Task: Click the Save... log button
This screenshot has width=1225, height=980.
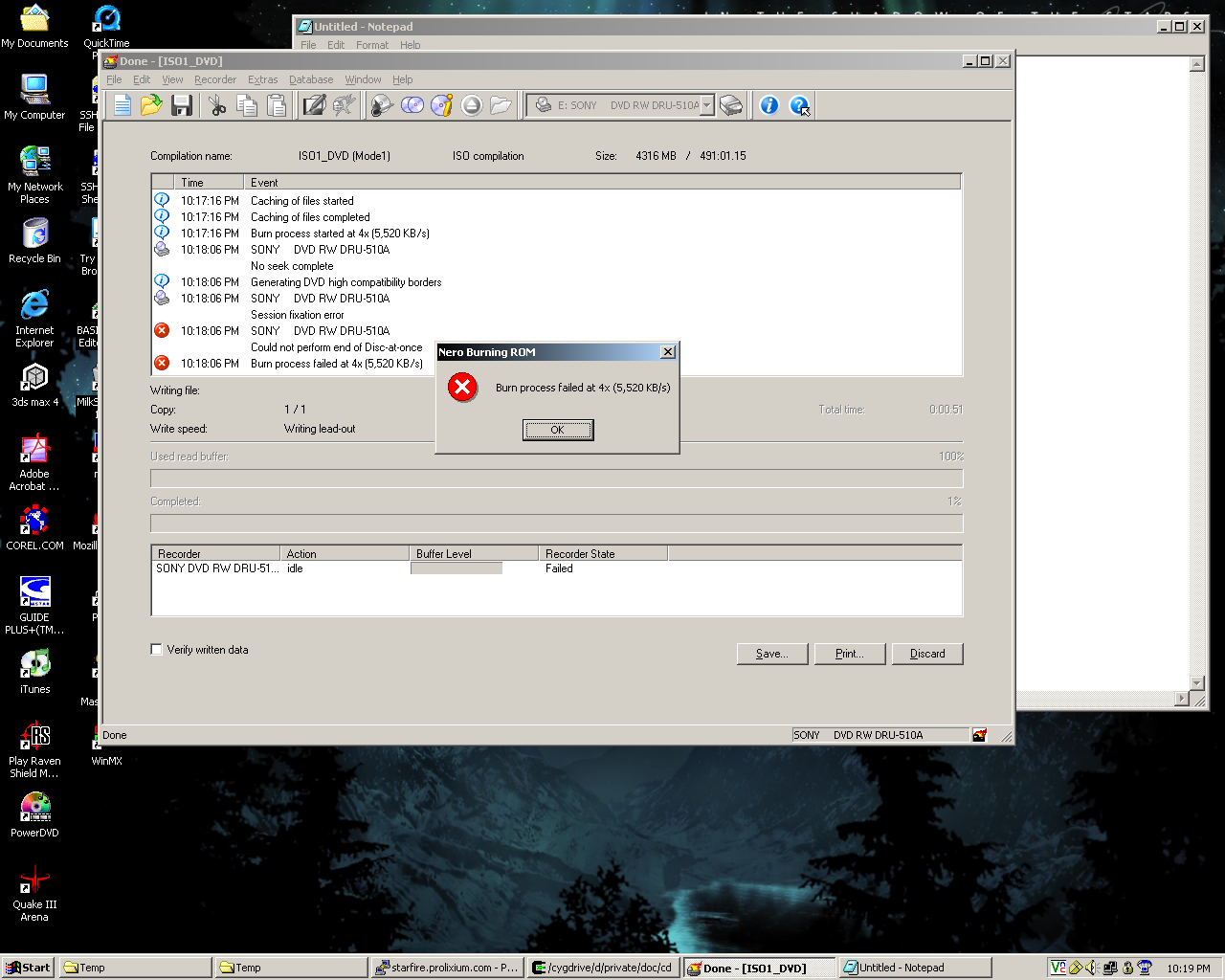Action: pos(772,654)
